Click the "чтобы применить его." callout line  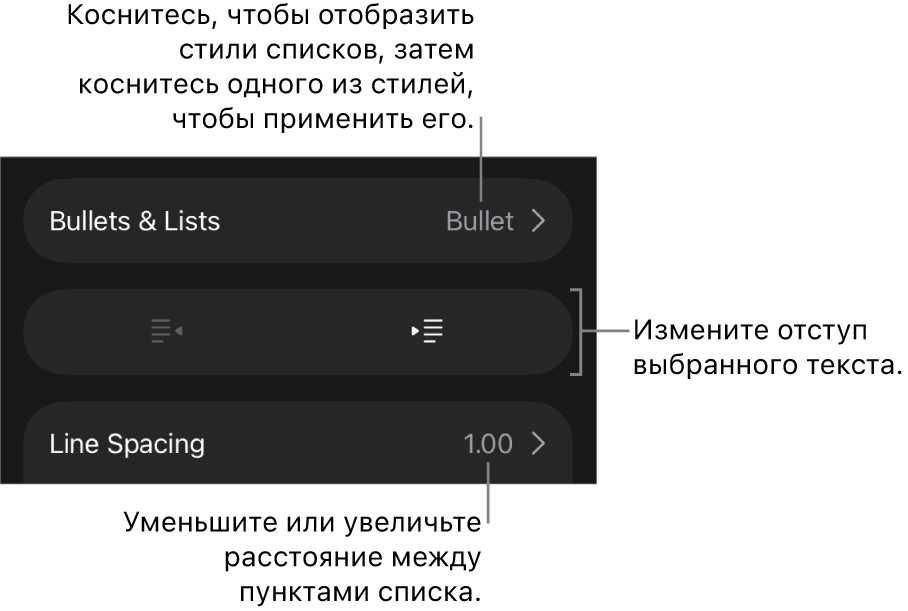(x=324, y=120)
